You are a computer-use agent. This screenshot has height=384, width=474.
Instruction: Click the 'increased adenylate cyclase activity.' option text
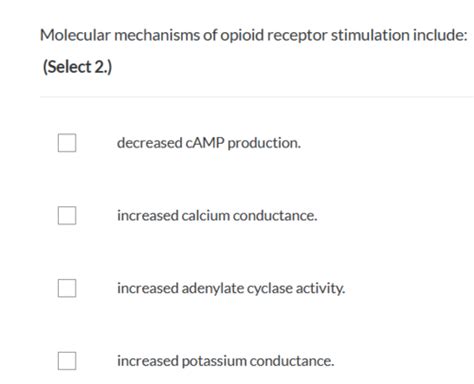tap(231, 289)
